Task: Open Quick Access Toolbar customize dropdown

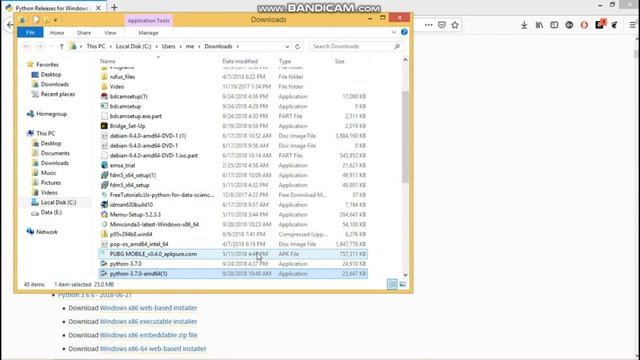Action: coord(56,20)
